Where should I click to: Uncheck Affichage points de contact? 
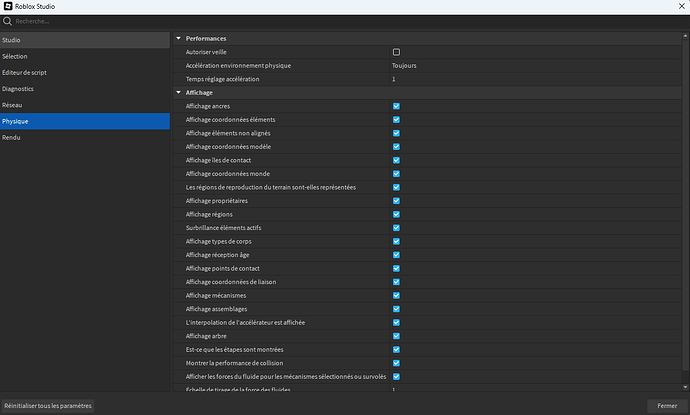[396, 268]
